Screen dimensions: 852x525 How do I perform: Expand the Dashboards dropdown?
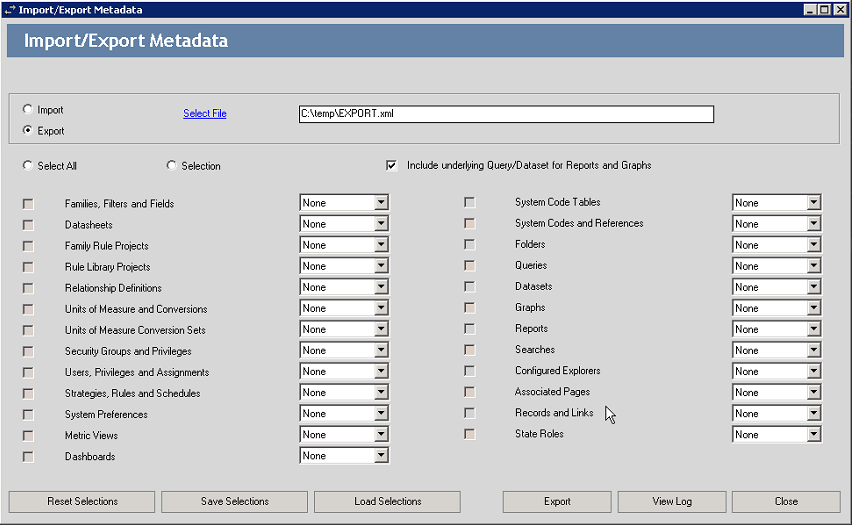click(344, 455)
